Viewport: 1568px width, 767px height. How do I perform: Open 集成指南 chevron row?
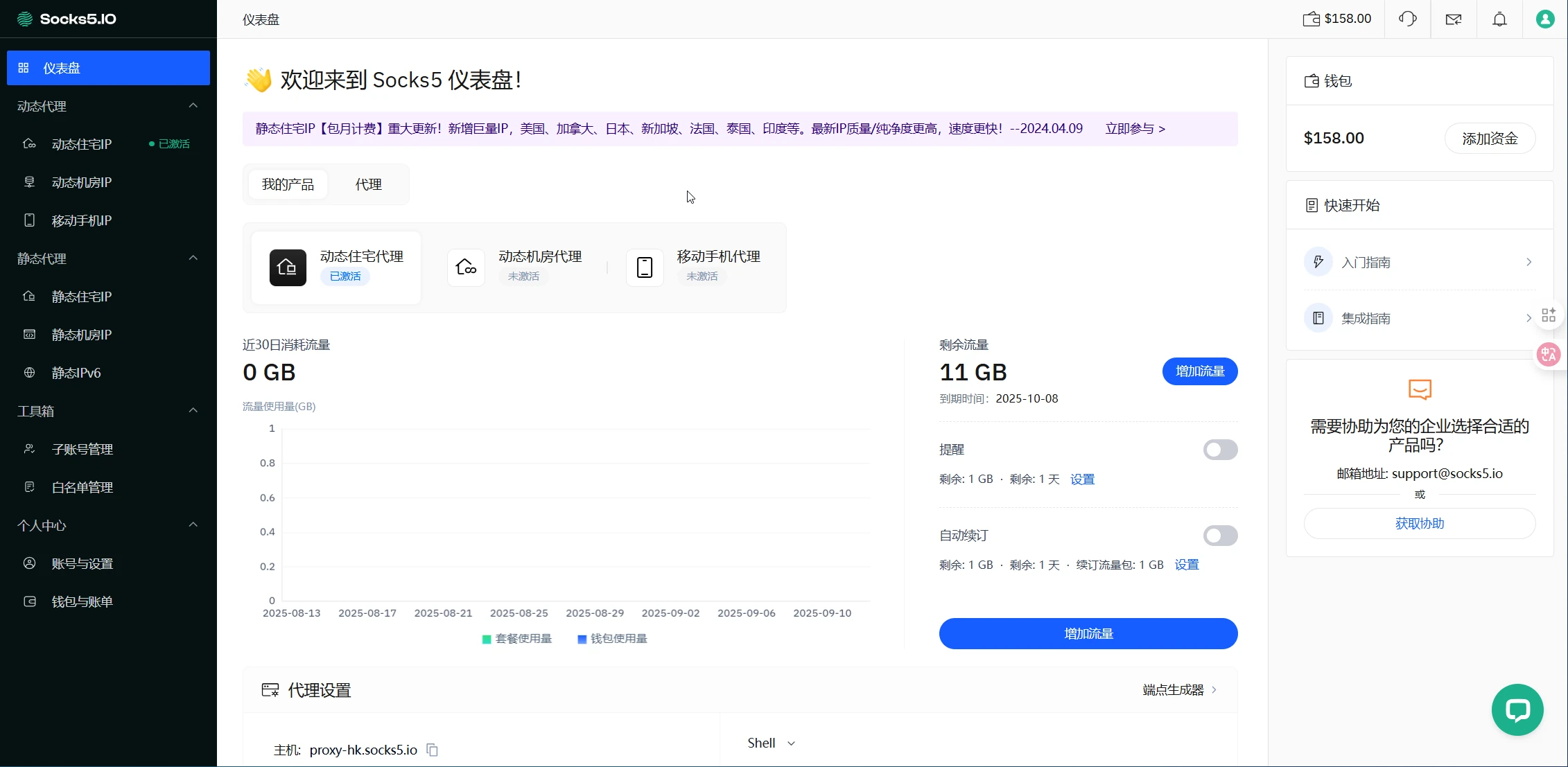(x=1420, y=318)
